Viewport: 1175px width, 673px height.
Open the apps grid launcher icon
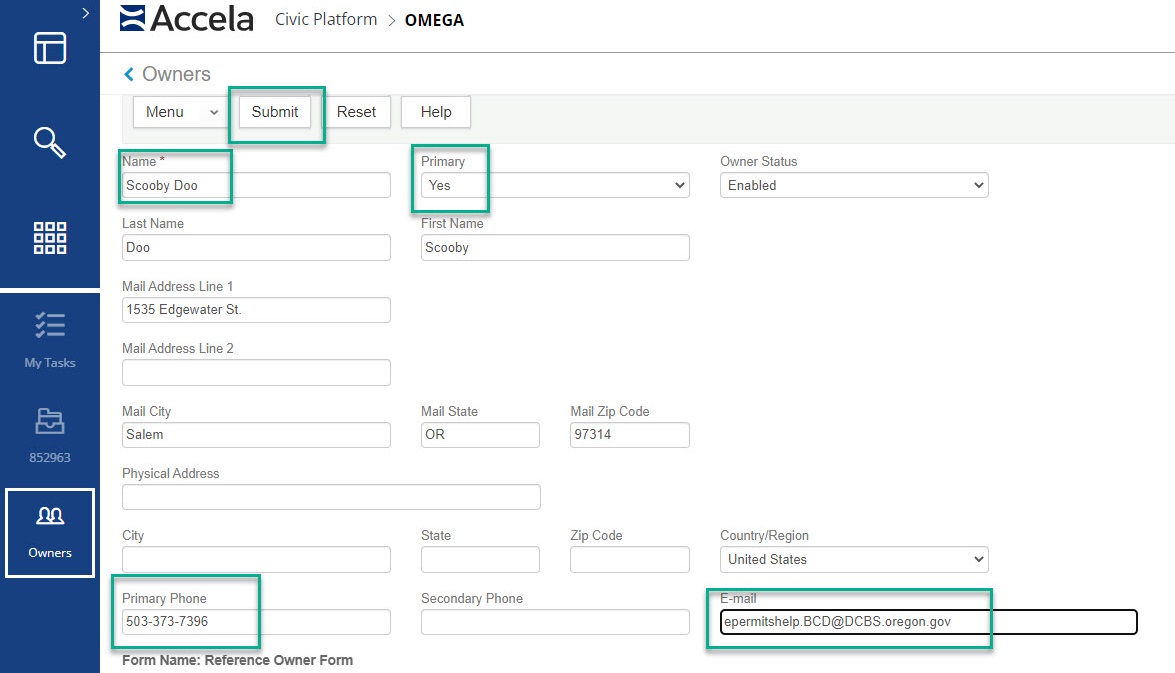tap(50, 238)
